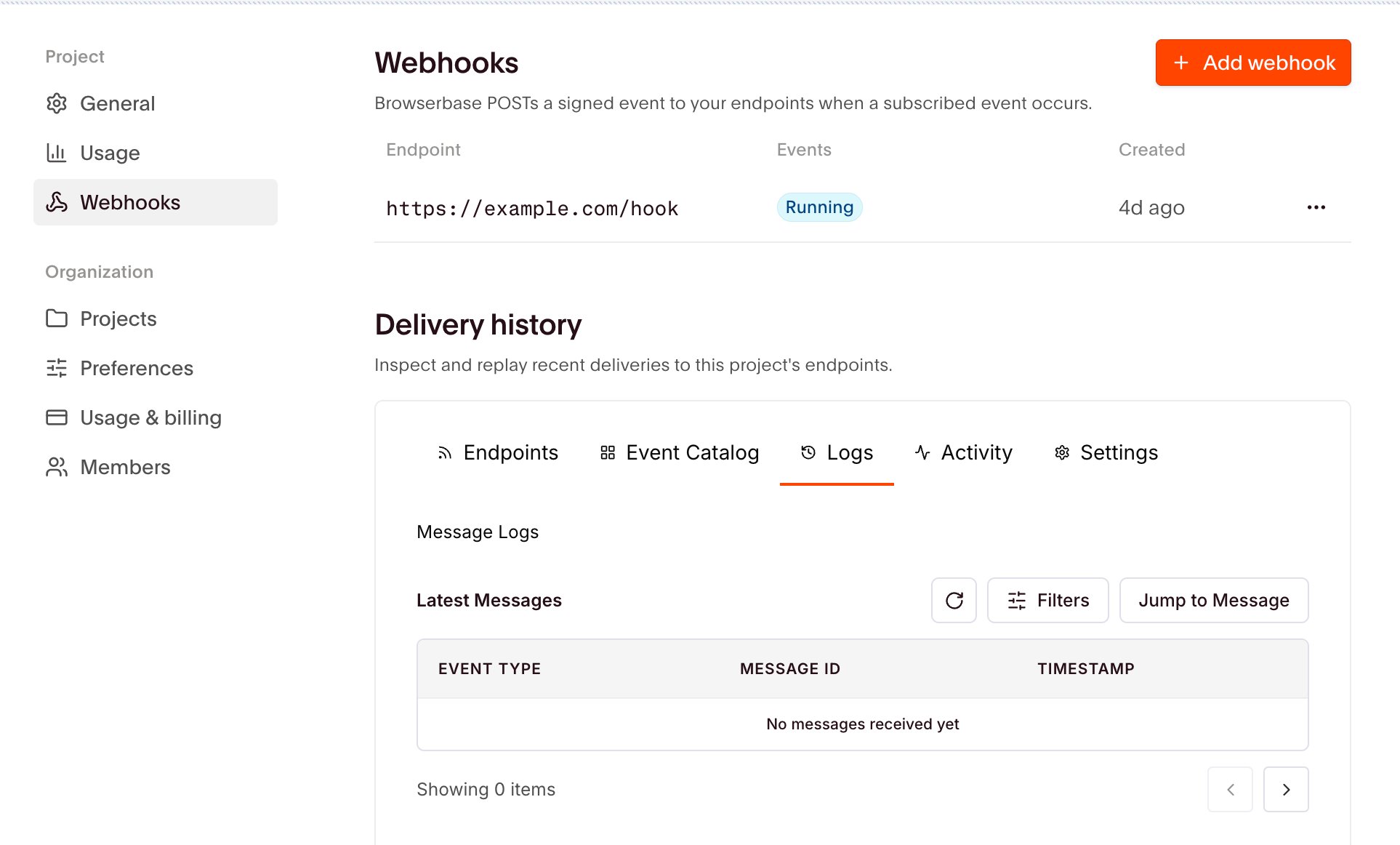
Task: Click the MESSAGE ID column header
Action: (789, 668)
